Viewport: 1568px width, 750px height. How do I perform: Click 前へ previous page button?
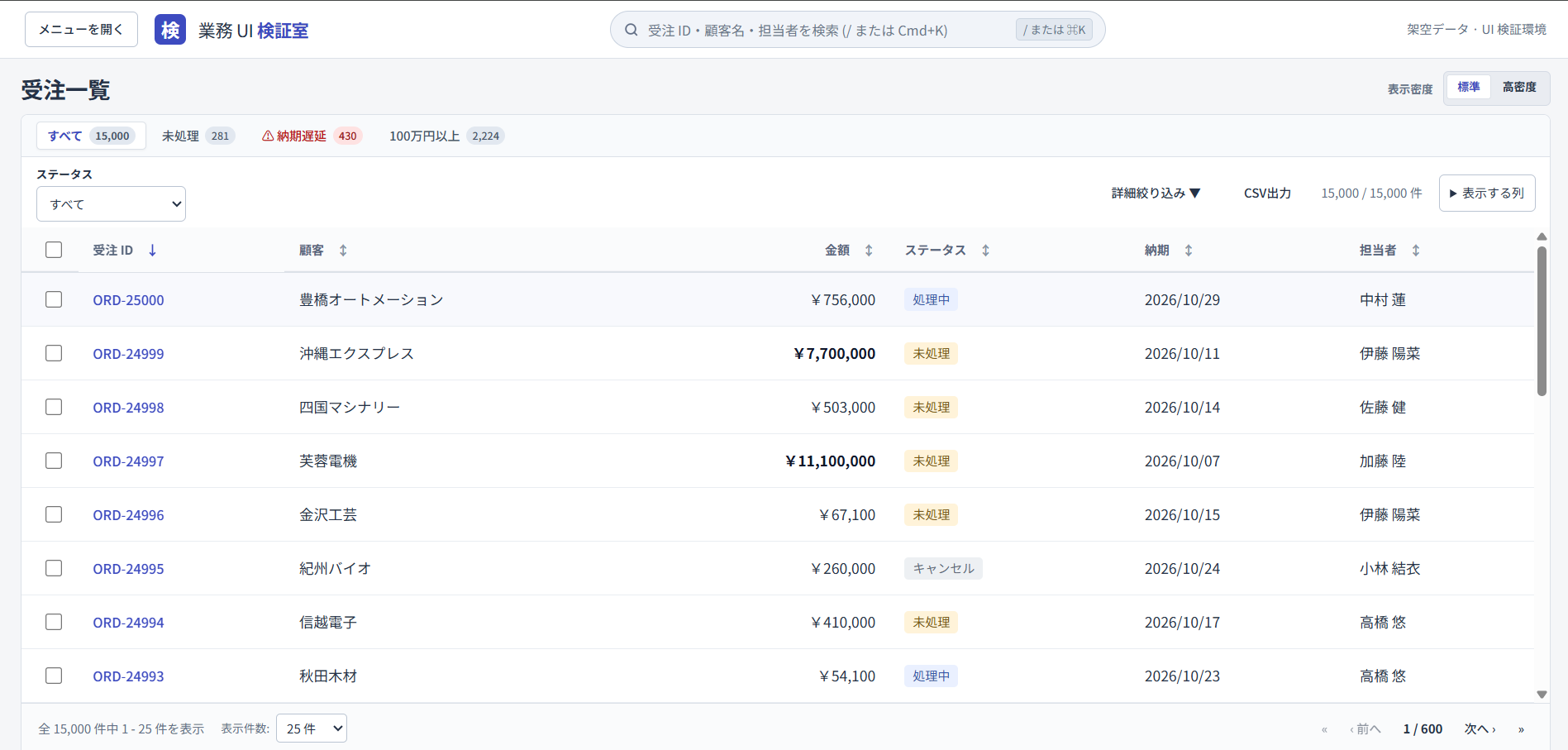click(x=1365, y=729)
